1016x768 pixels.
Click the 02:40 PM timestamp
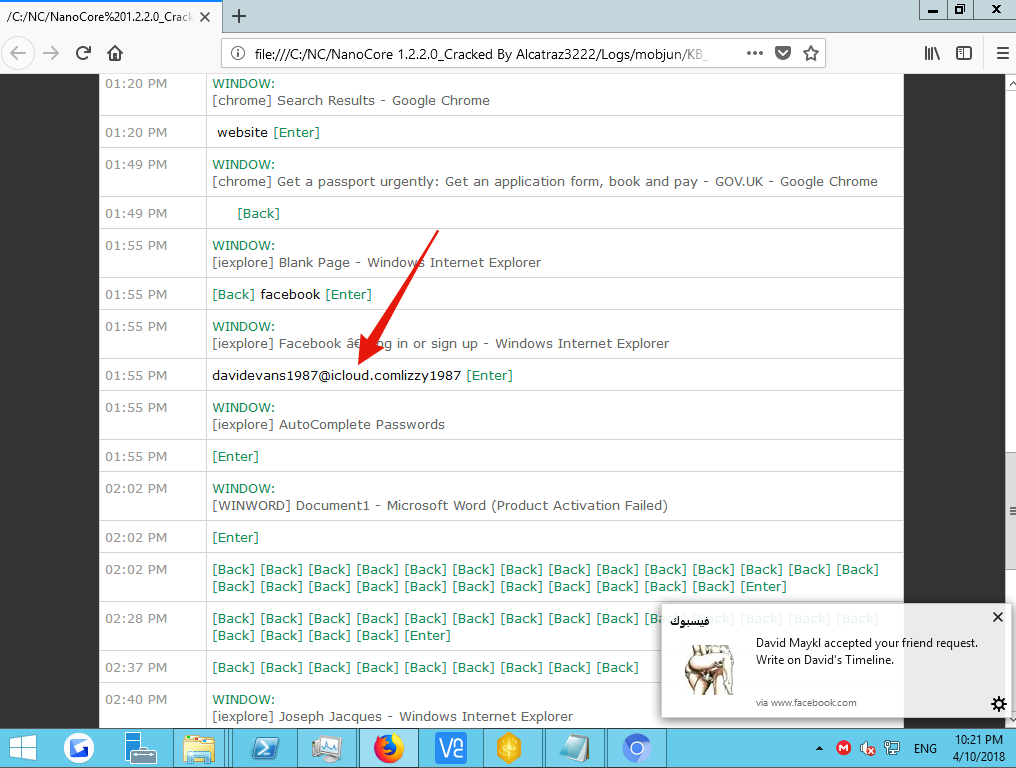136,700
